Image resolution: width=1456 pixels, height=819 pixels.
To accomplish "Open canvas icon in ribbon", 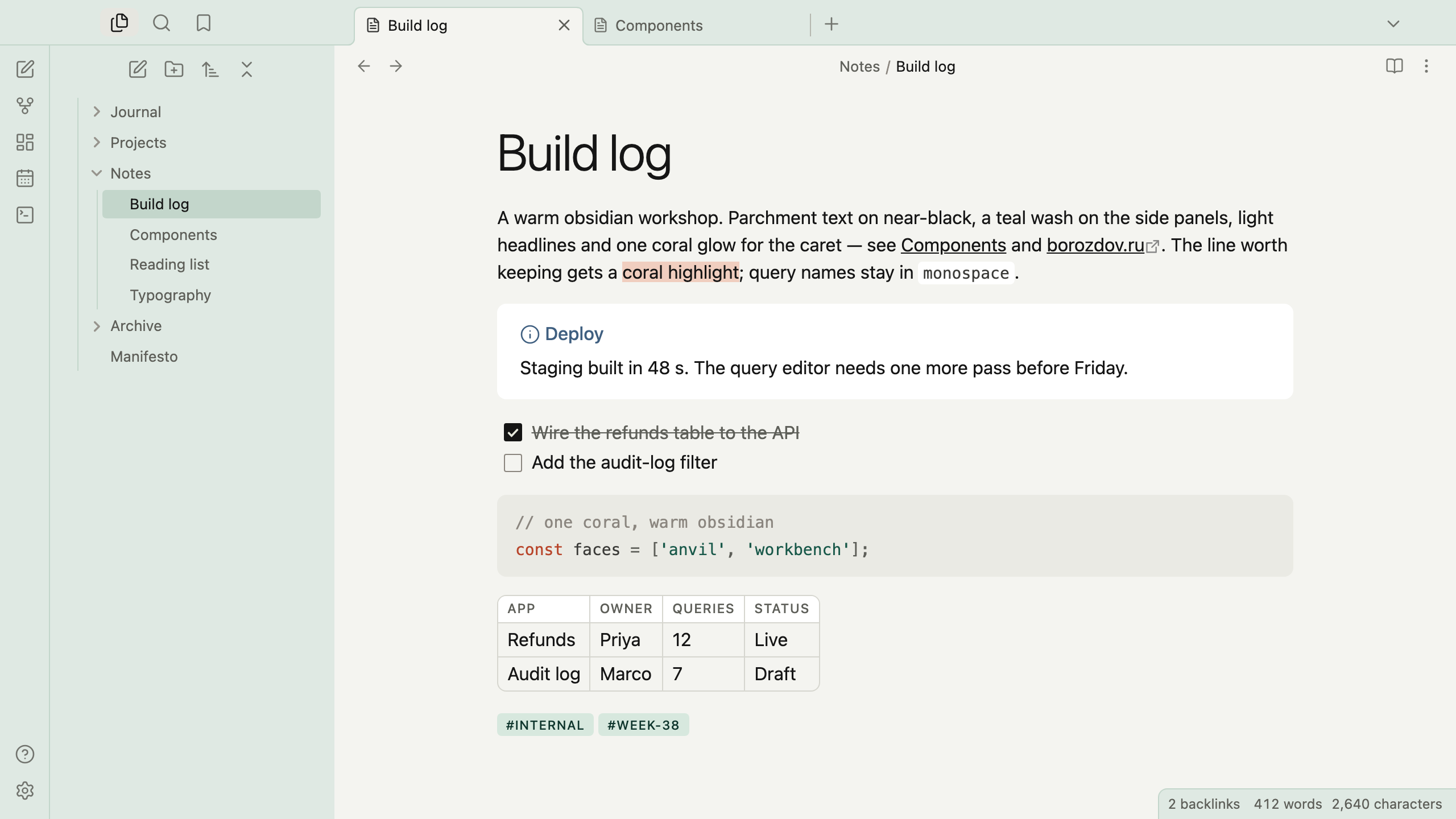I will (x=25, y=142).
